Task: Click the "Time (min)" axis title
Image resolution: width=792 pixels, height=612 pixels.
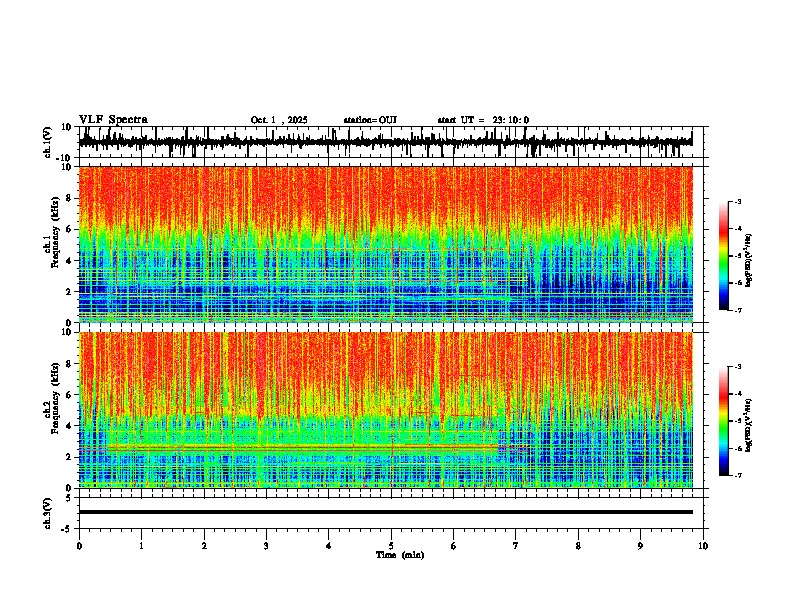Action: 400,555
